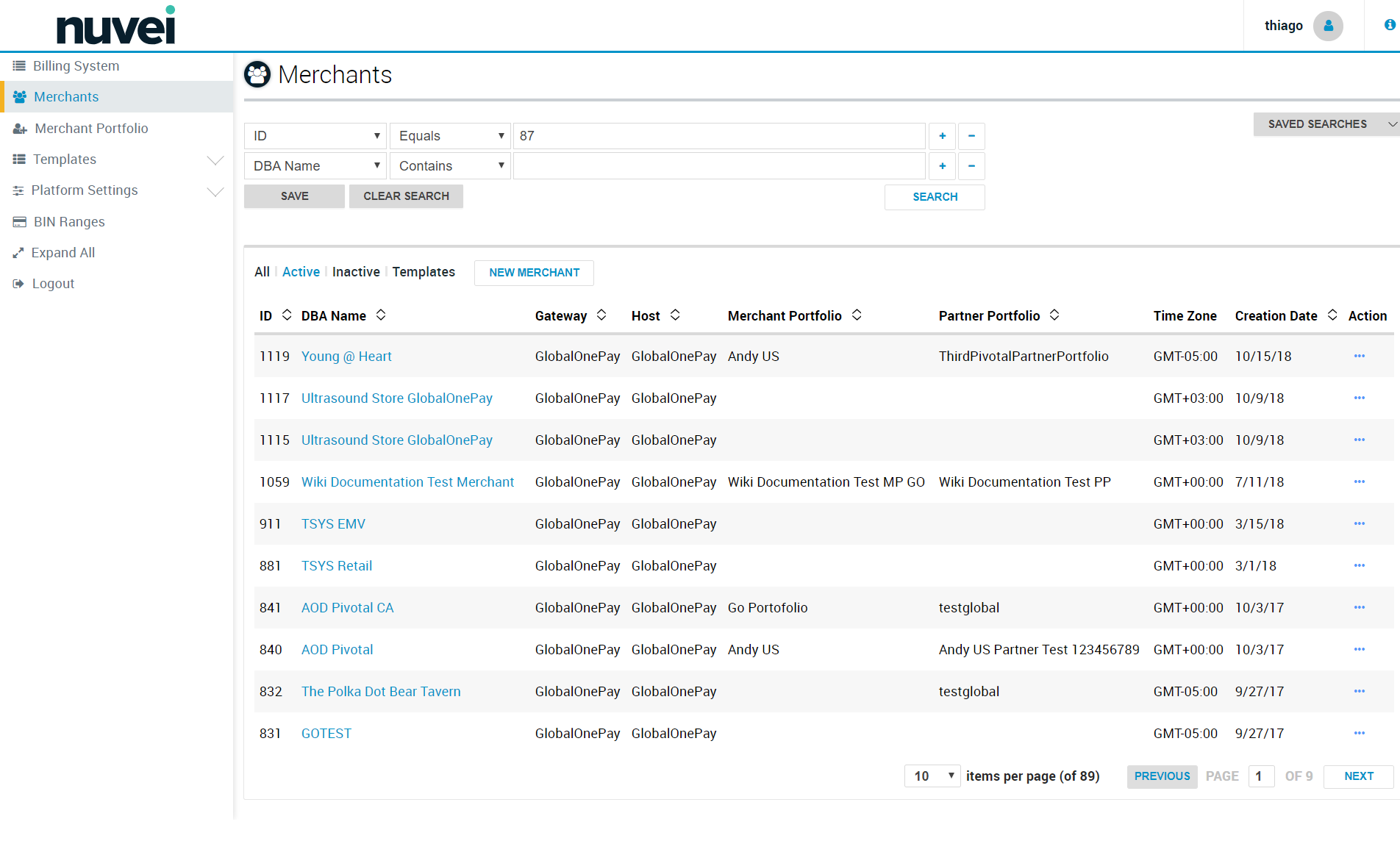Open action dots for TSYS EMV merchant

(1359, 524)
